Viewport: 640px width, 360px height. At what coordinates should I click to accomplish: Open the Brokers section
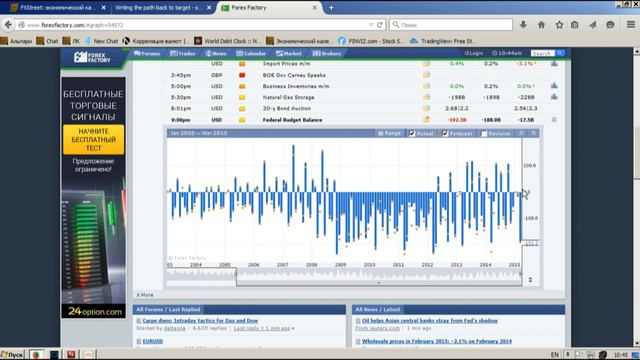[x=327, y=53]
